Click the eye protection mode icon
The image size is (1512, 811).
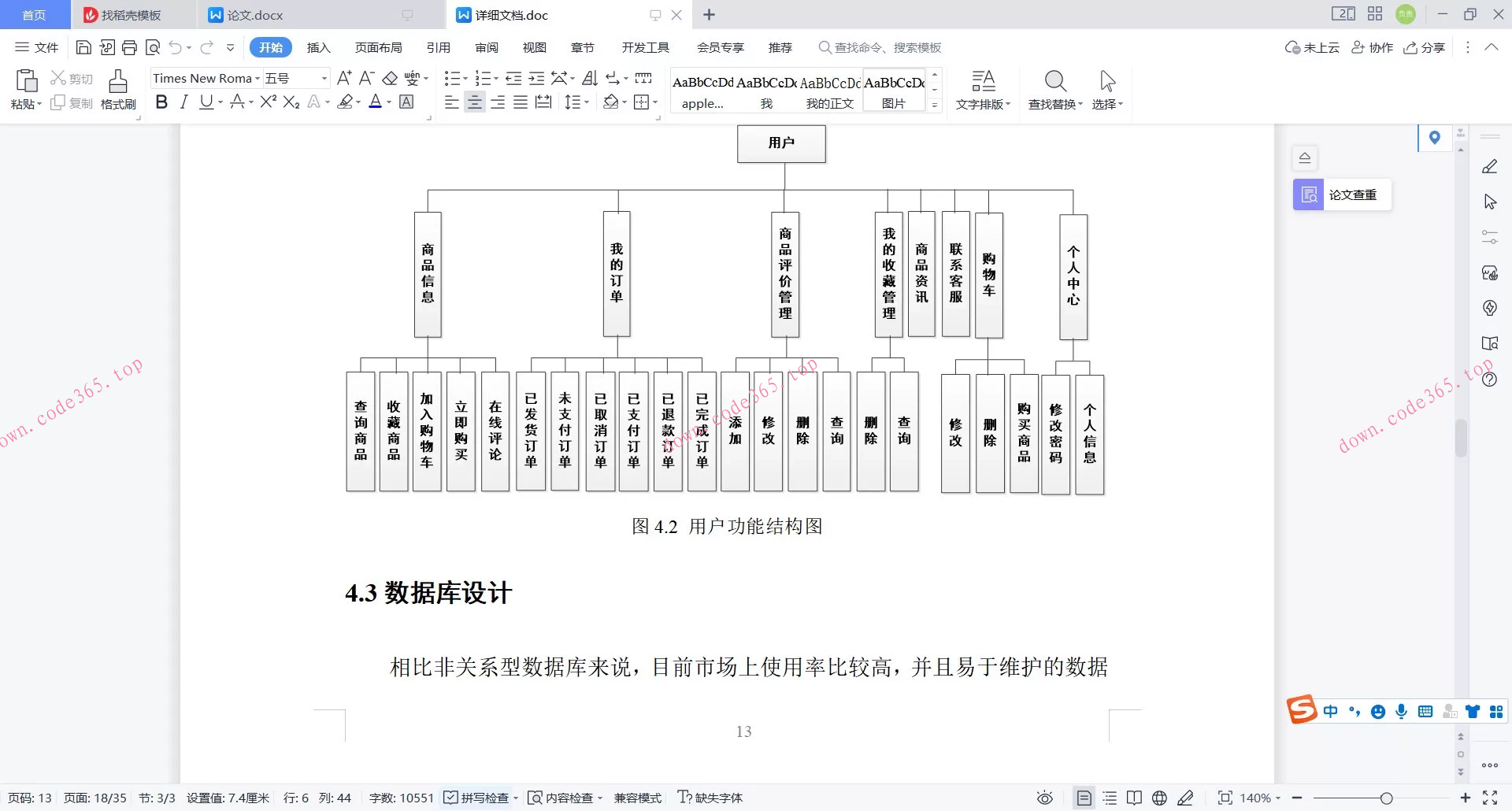coord(1044,798)
